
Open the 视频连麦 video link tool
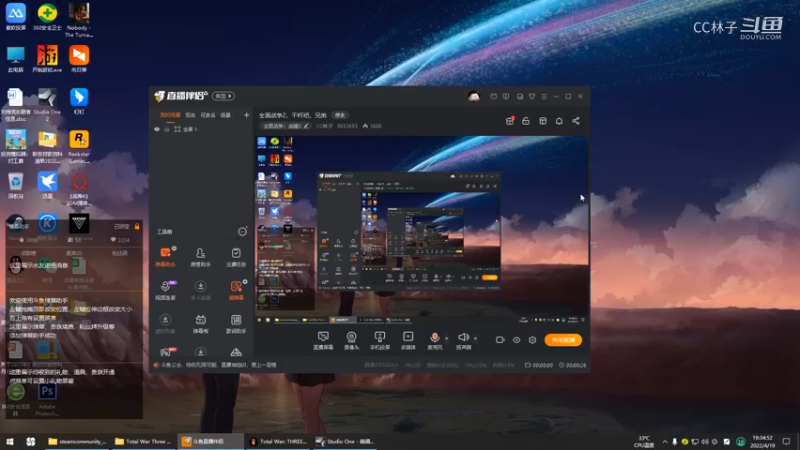click(x=165, y=290)
